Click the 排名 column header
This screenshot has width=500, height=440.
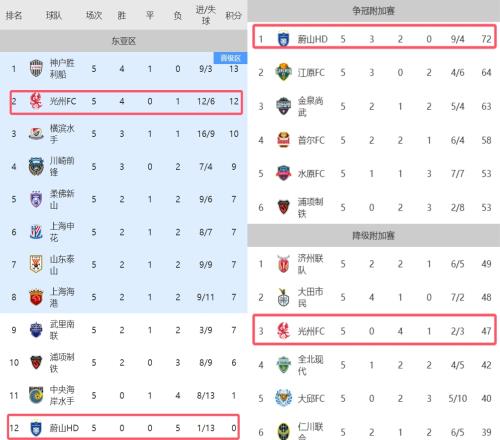[14, 15]
